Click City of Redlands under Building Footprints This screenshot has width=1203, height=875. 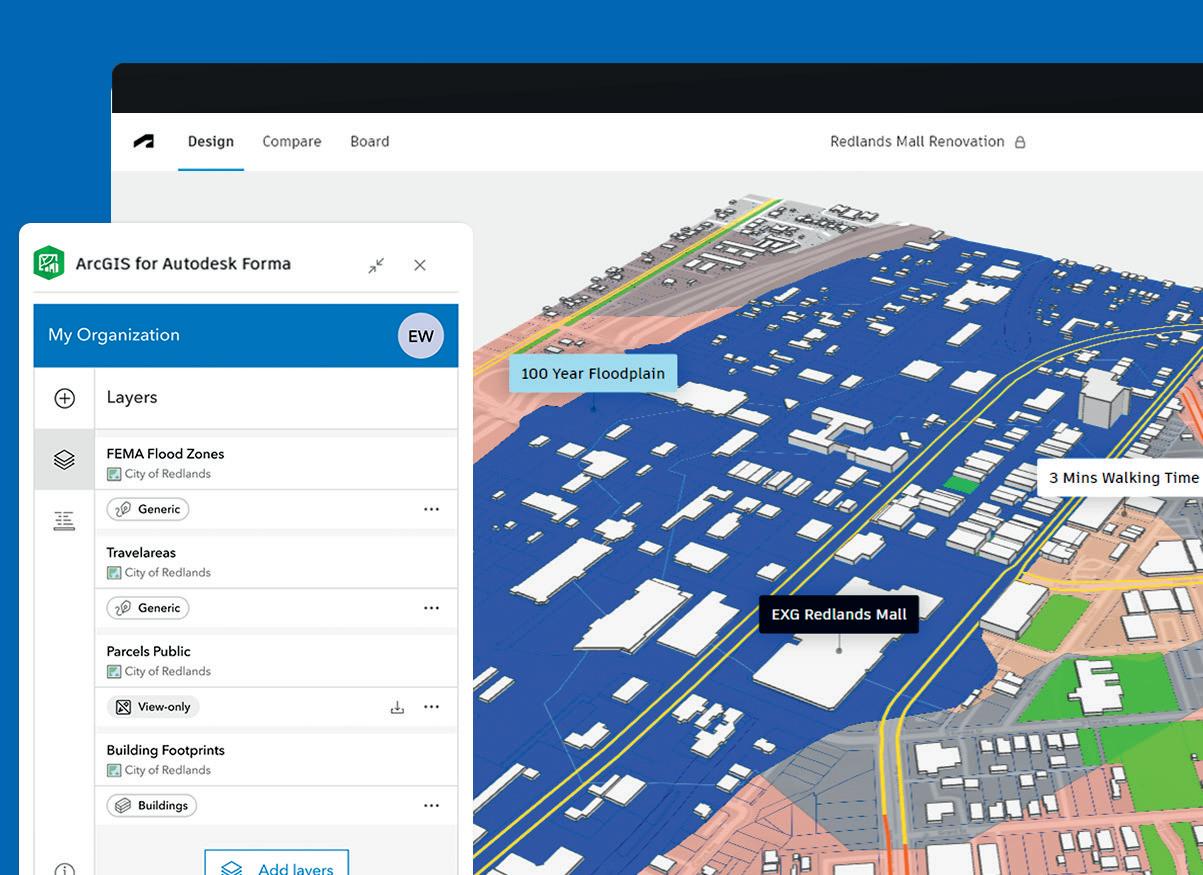(x=167, y=770)
